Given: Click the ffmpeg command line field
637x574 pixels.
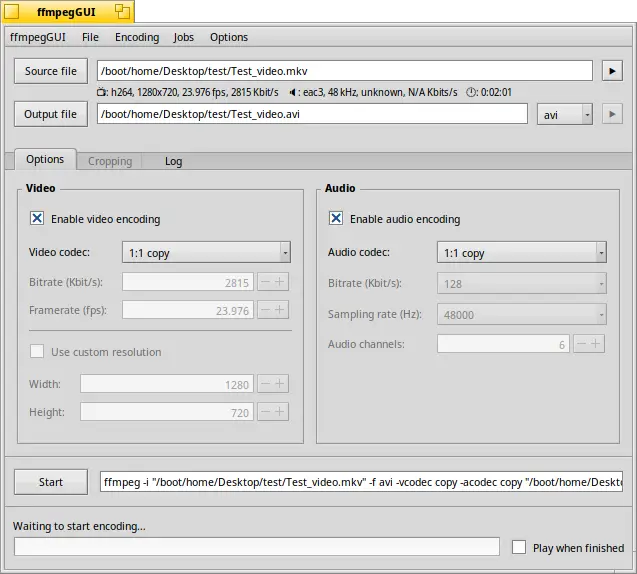Looking at the screenshot, I should pos(362,482).
